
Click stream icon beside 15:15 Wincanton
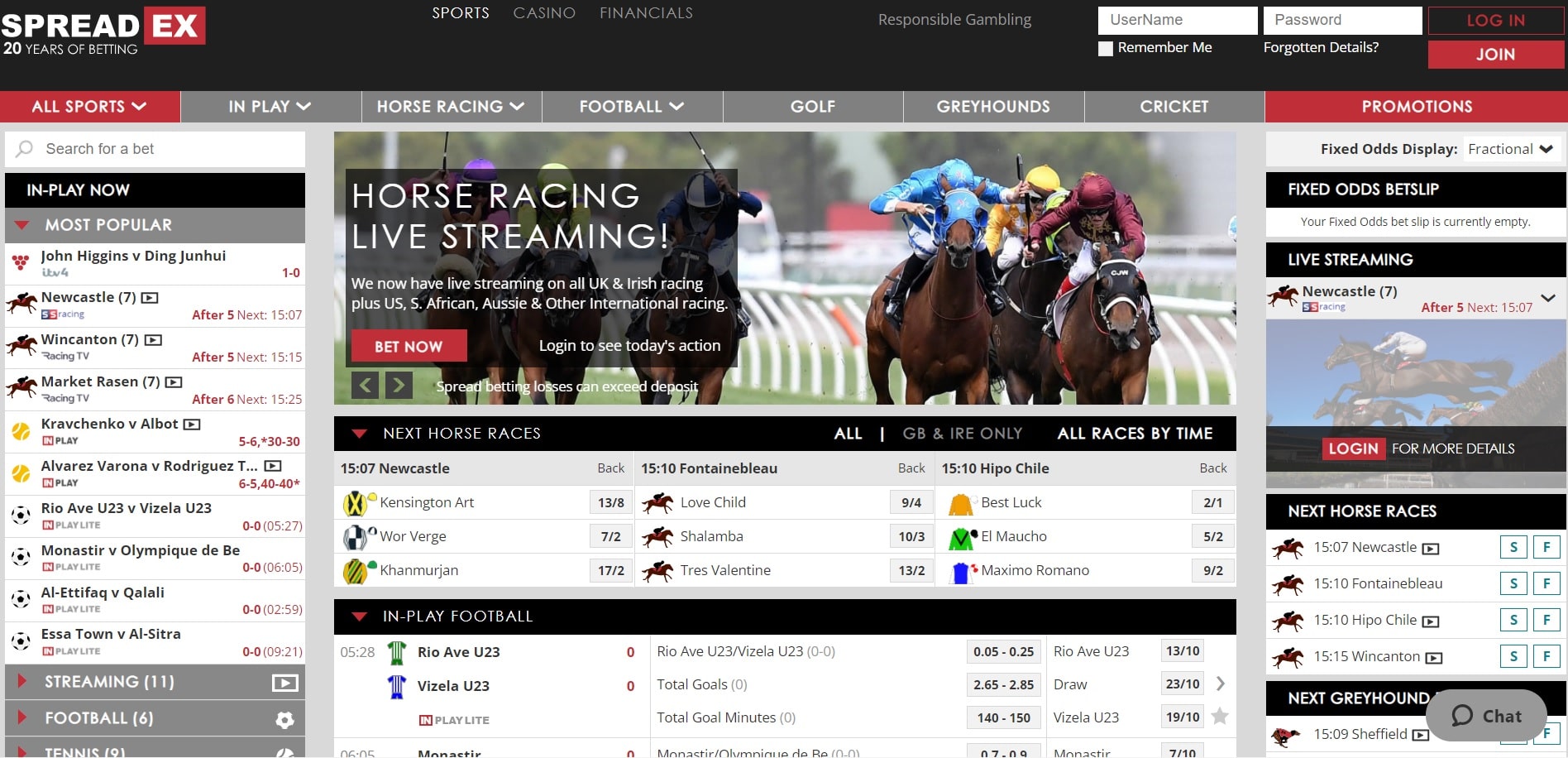(x=1434, y=658)
